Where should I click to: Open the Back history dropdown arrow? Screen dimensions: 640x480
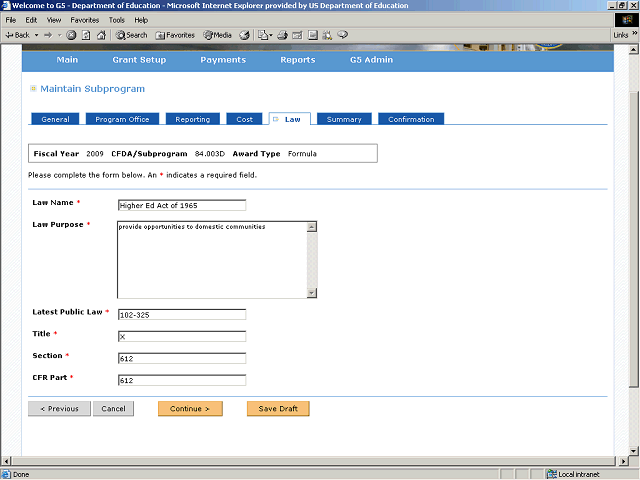click(36, 35)
